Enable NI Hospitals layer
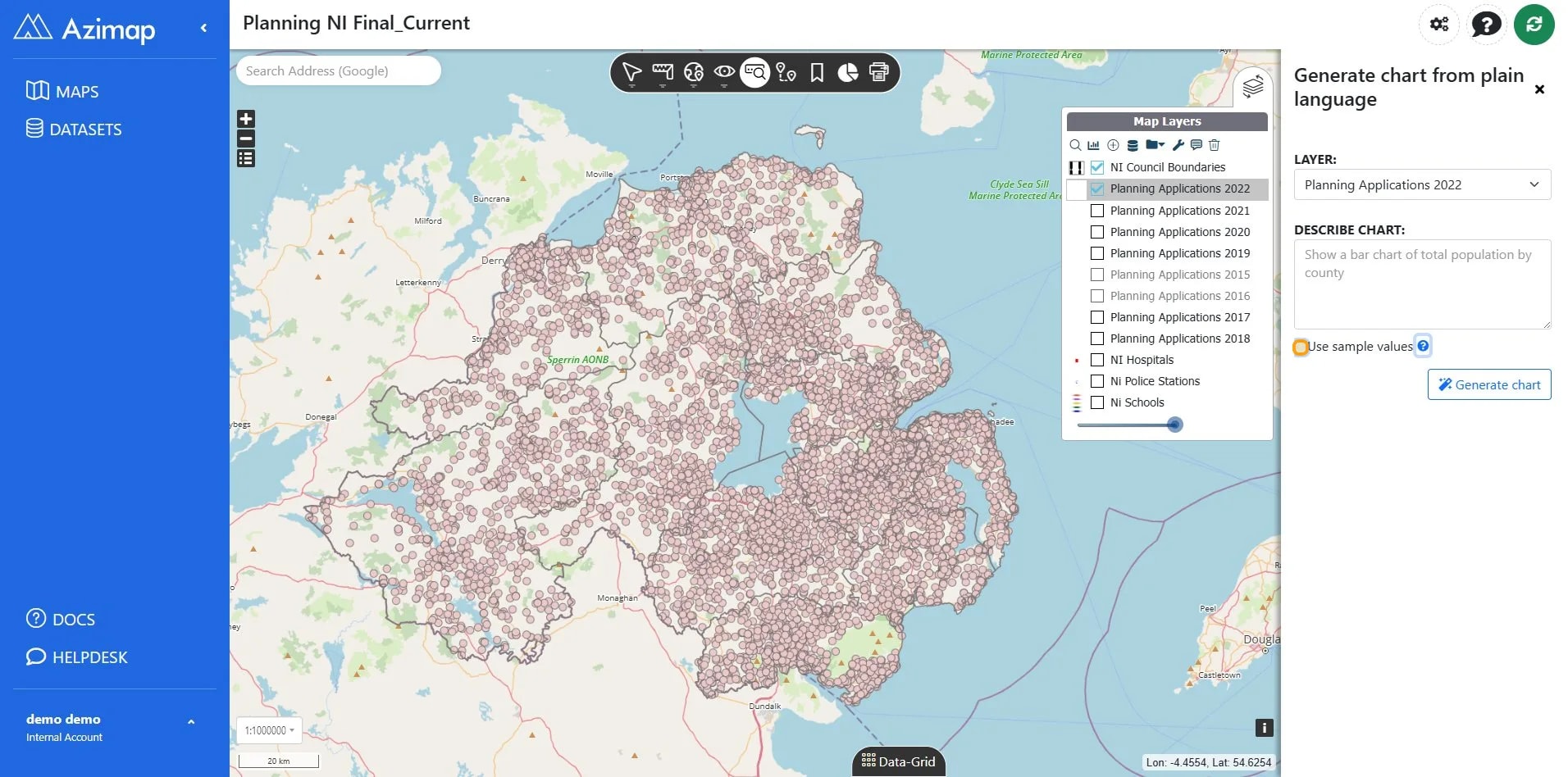This screenshot has width=1568, height=777. pos(1097,360)
